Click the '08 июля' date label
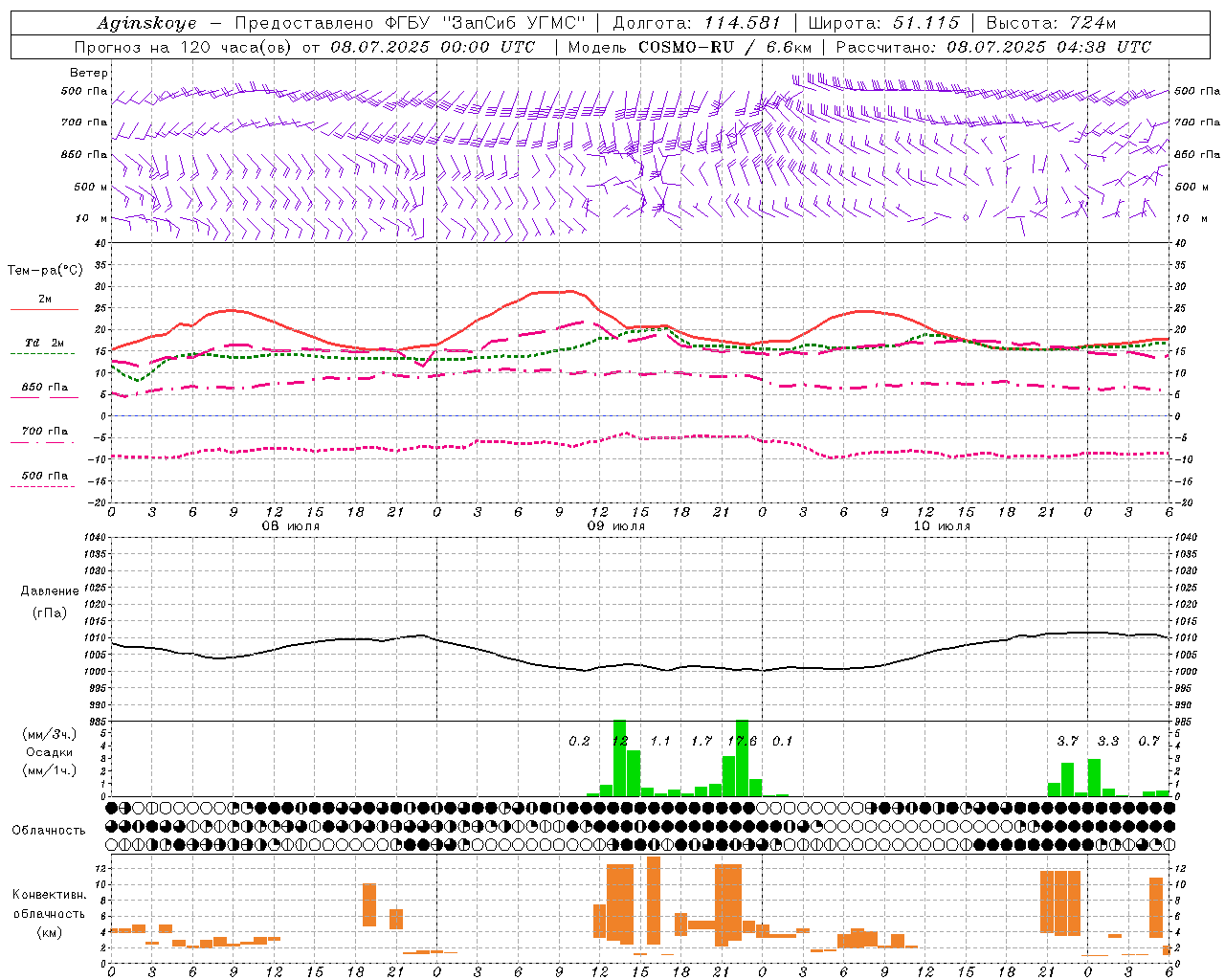This screenshot has height=980, width=1225. coord(291,526)
